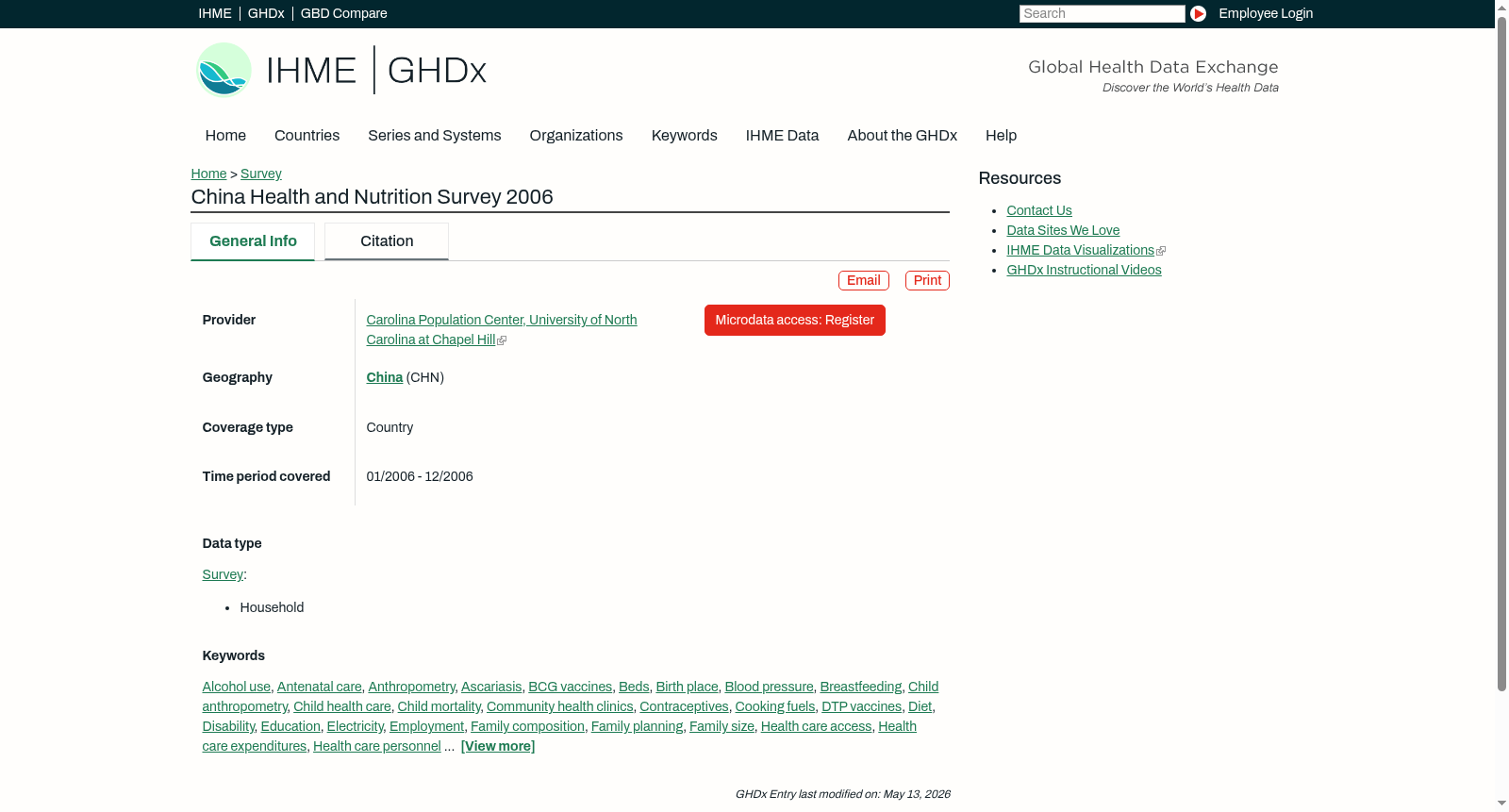This screenshot has height=812, width=1509.
Task: Select the General Info tab
Action: (x=253, y=241)
